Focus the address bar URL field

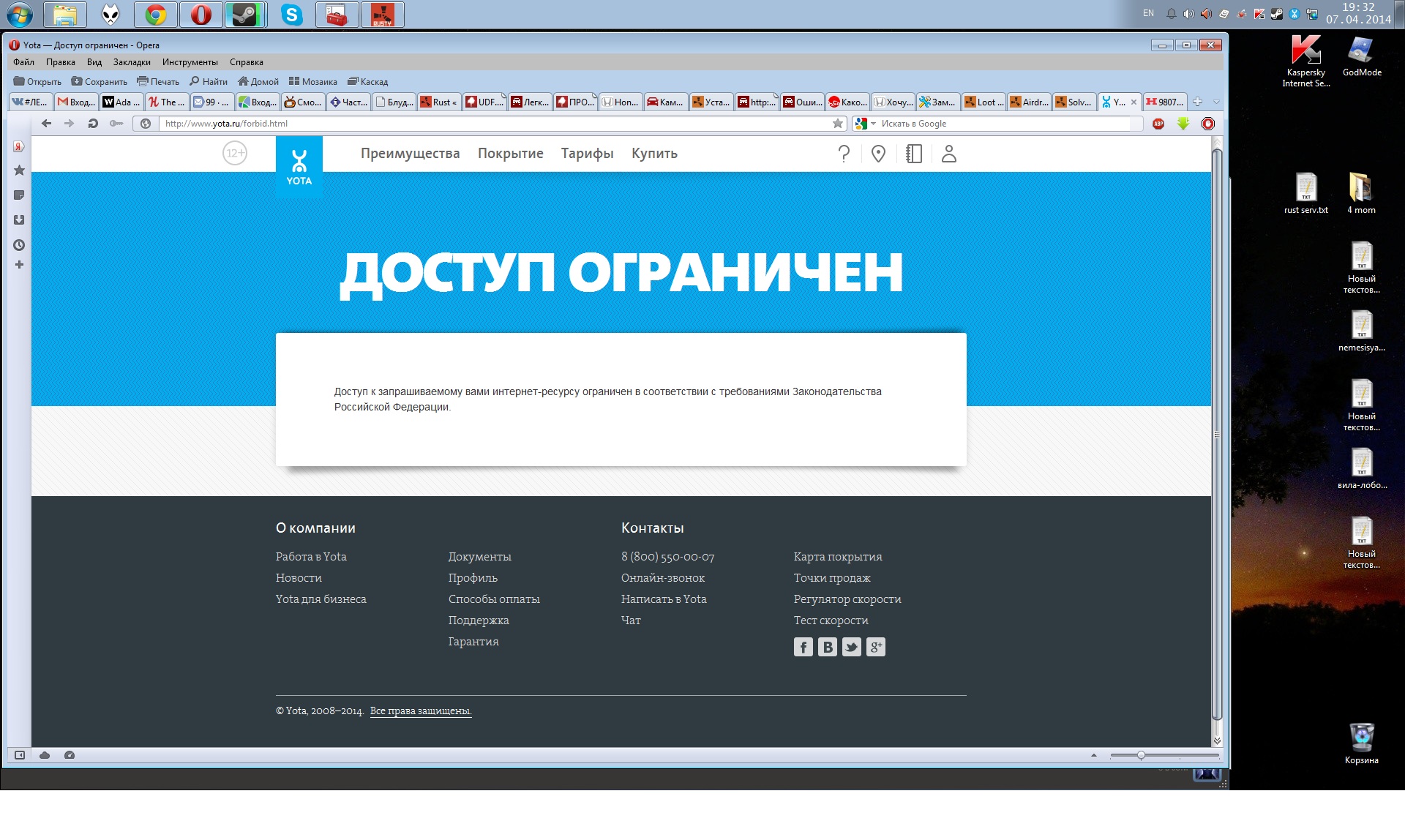point(494,124)
